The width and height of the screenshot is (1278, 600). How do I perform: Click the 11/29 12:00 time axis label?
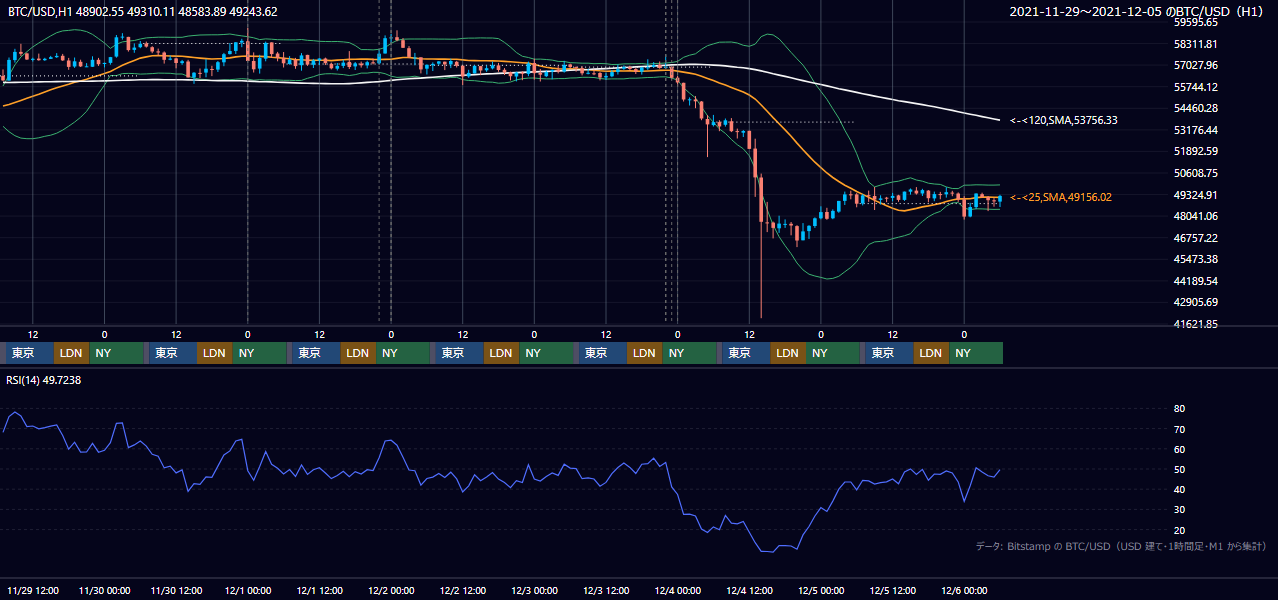pos(33,590)
